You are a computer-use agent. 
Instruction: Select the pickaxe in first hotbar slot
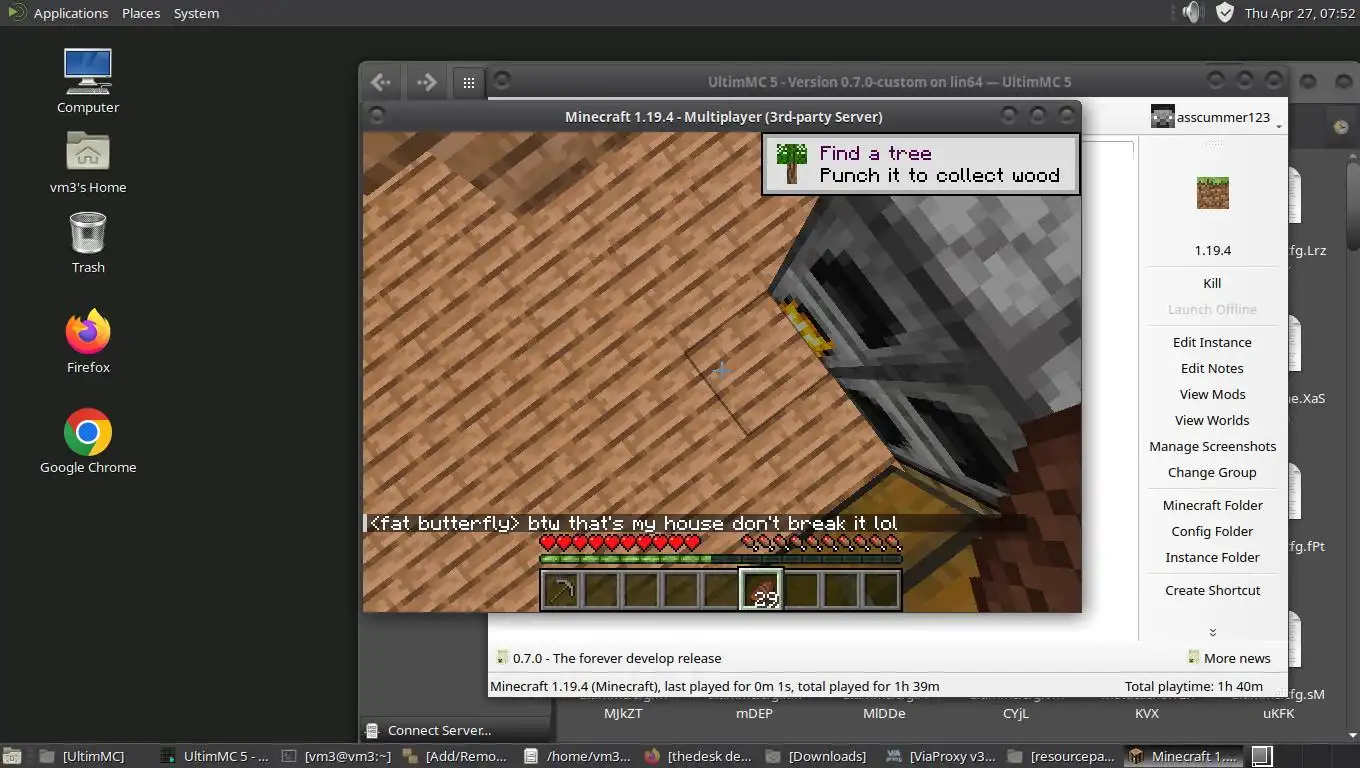(561, 590)
